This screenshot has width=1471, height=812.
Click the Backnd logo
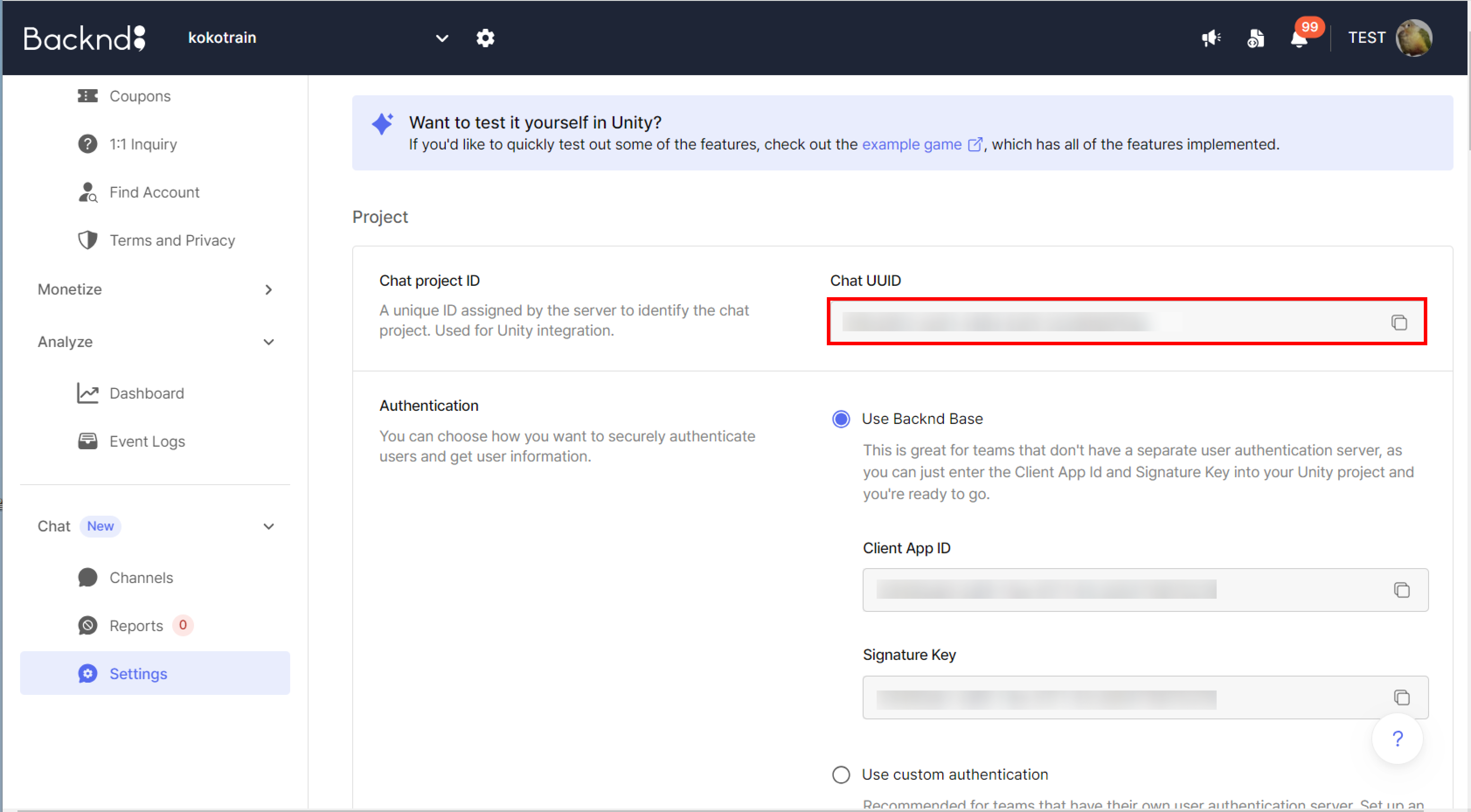[x=85, y=38]
